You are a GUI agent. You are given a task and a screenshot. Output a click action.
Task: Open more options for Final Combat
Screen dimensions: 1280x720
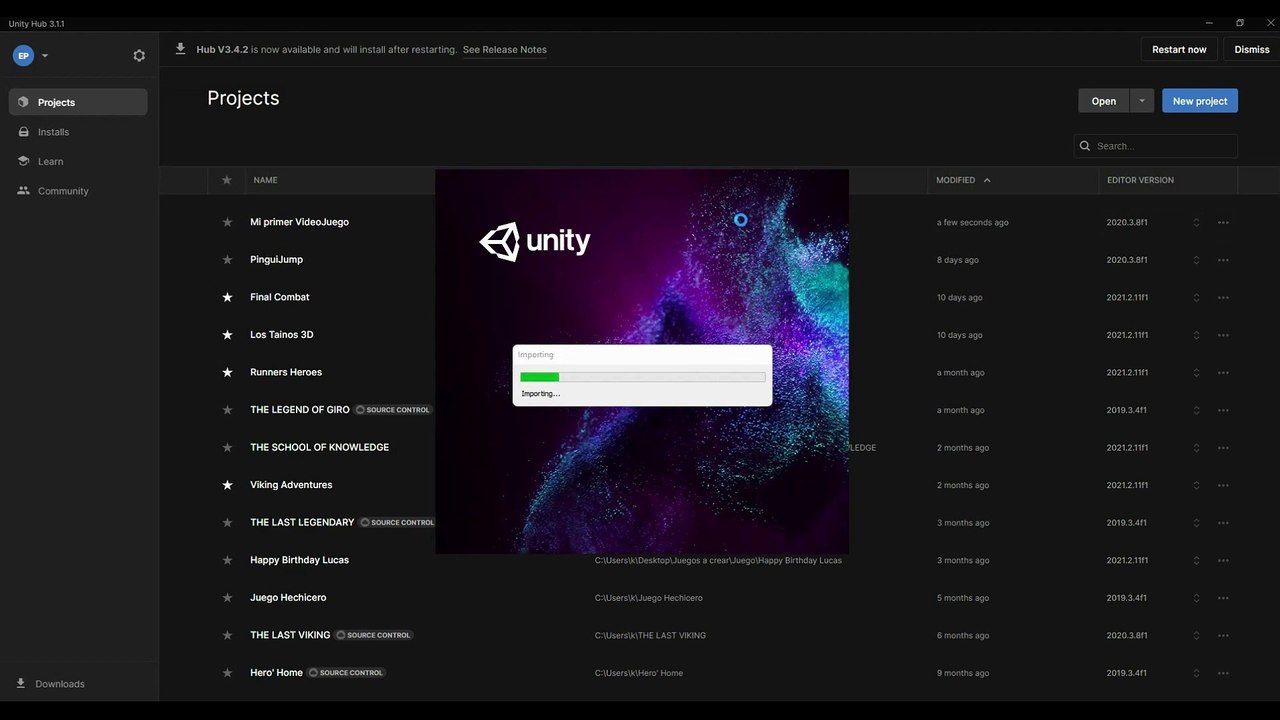point(1223,297)
